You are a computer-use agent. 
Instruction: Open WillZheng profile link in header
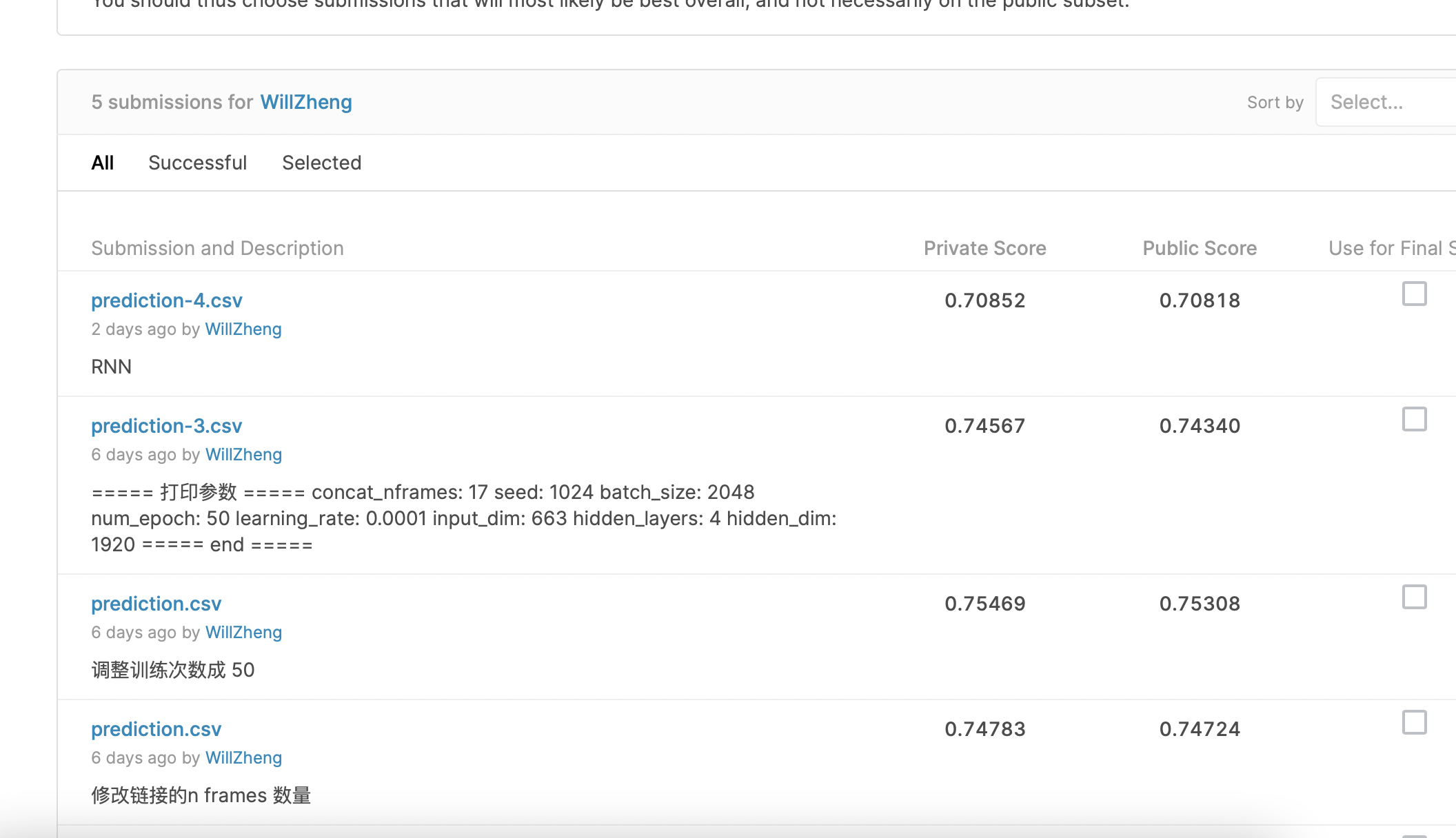tap(306, 103)
